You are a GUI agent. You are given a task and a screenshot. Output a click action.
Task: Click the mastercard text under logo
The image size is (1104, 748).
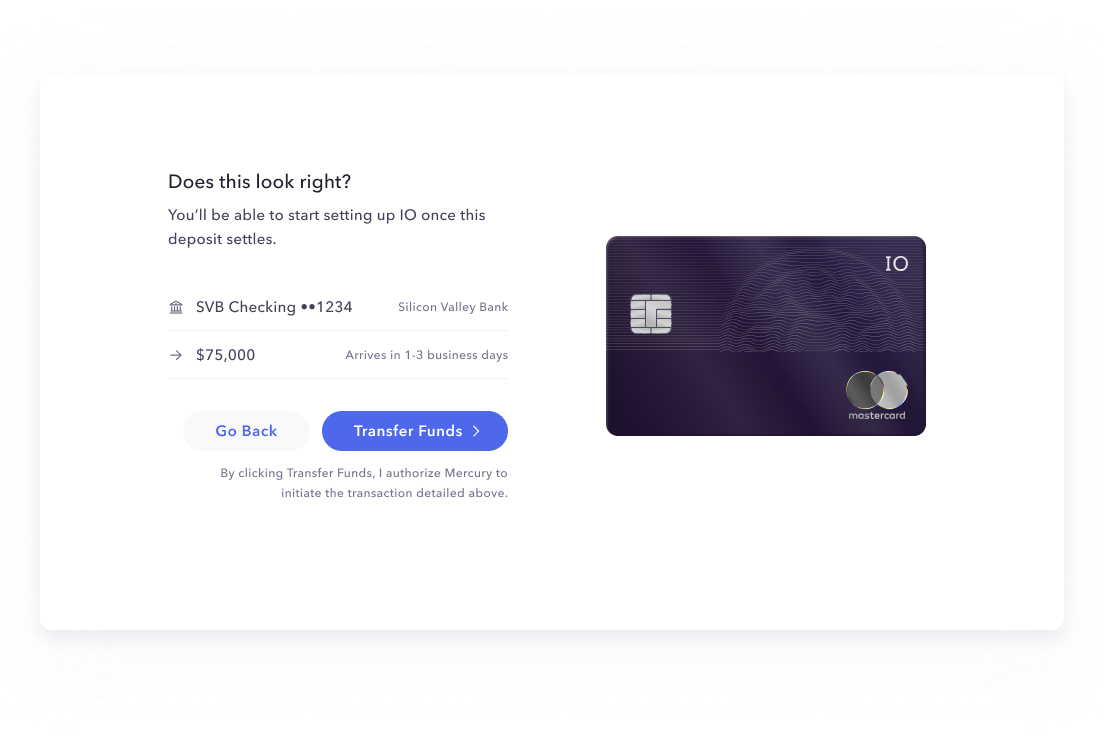point(877,416)
